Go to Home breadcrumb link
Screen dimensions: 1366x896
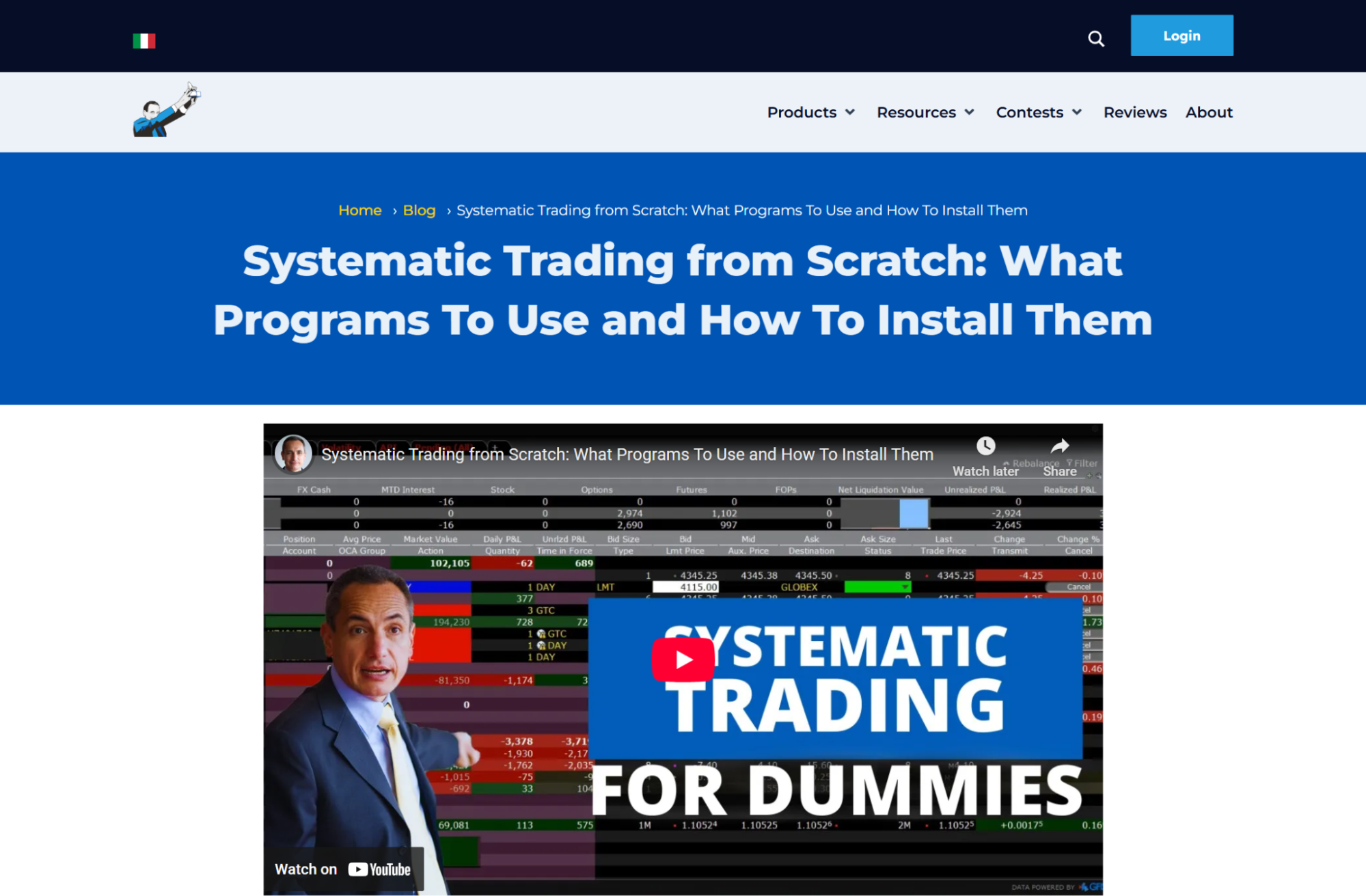[x=360, y=211]
